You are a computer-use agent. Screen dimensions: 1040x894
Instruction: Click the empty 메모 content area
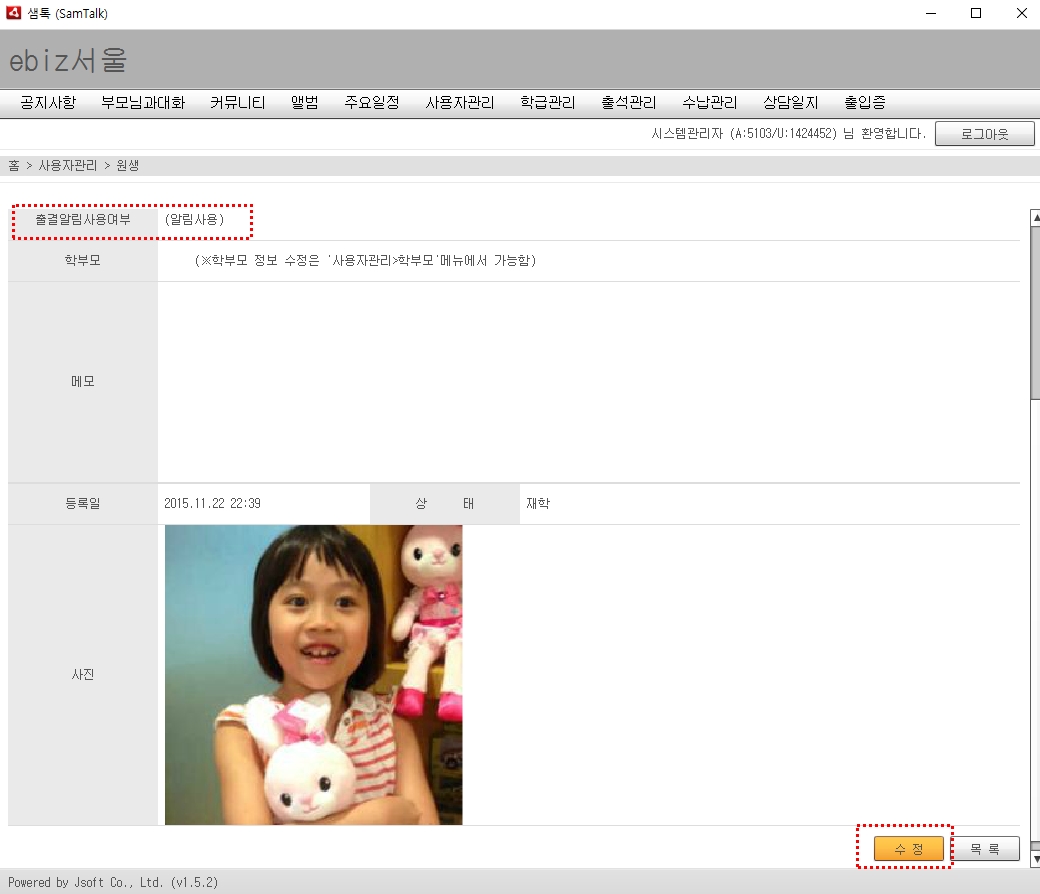tap(588, 382)
